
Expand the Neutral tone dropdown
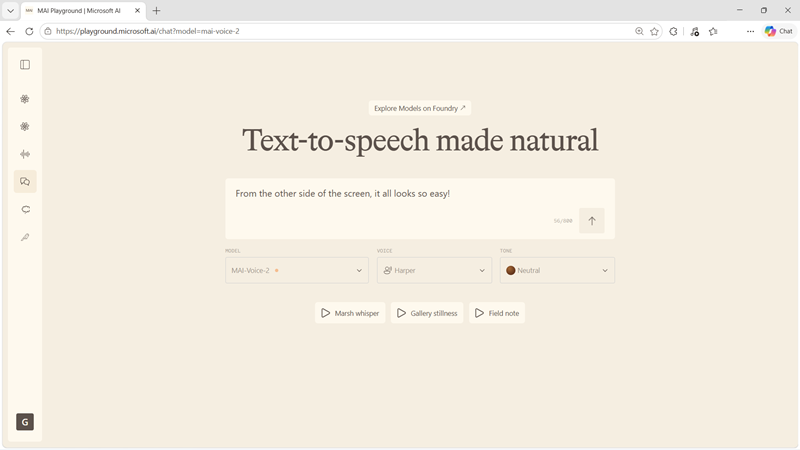[557, 270]
